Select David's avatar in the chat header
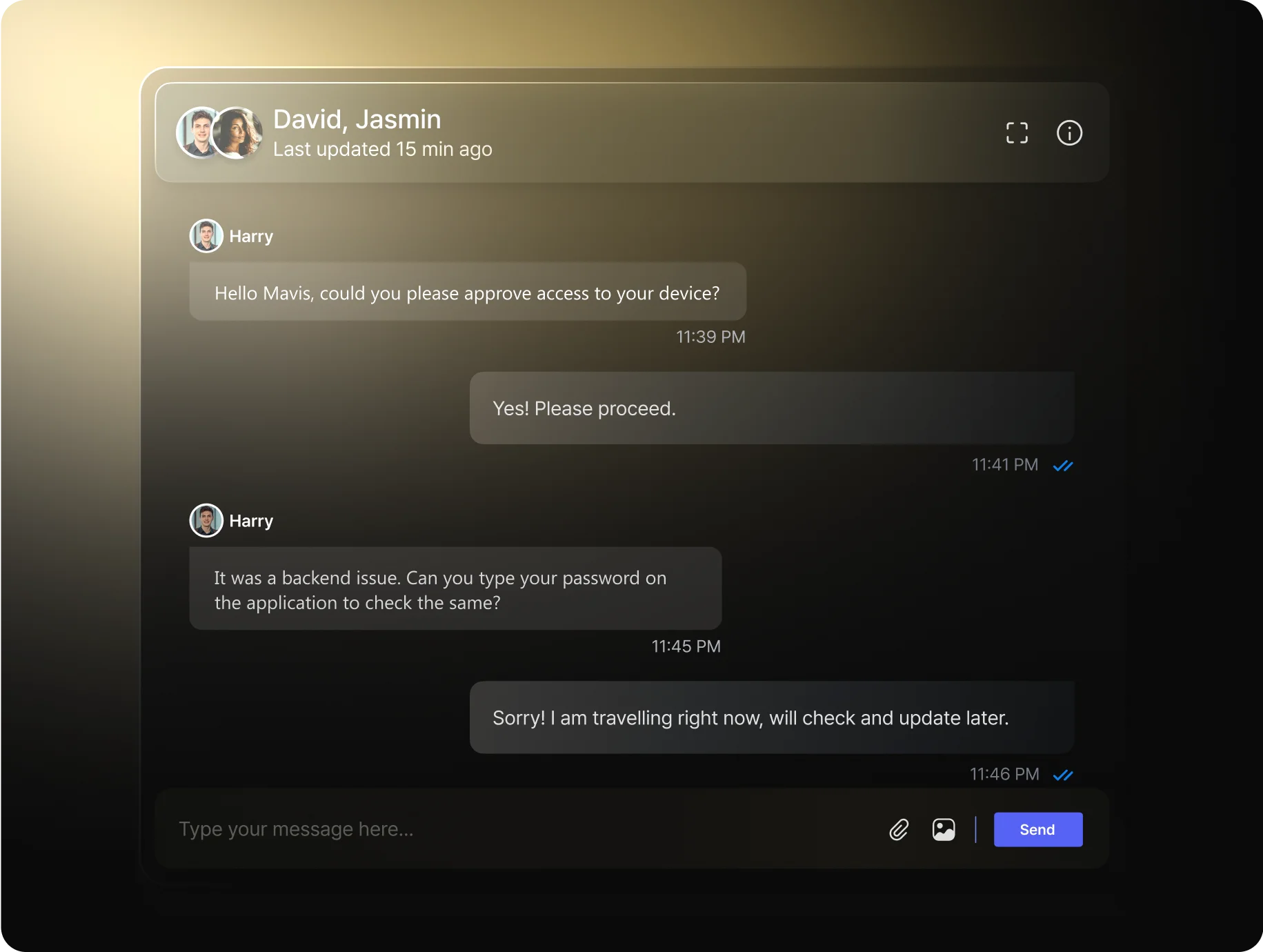This screenshot has height=952, width=1263. pyautogui.click(x=199, y=132)
